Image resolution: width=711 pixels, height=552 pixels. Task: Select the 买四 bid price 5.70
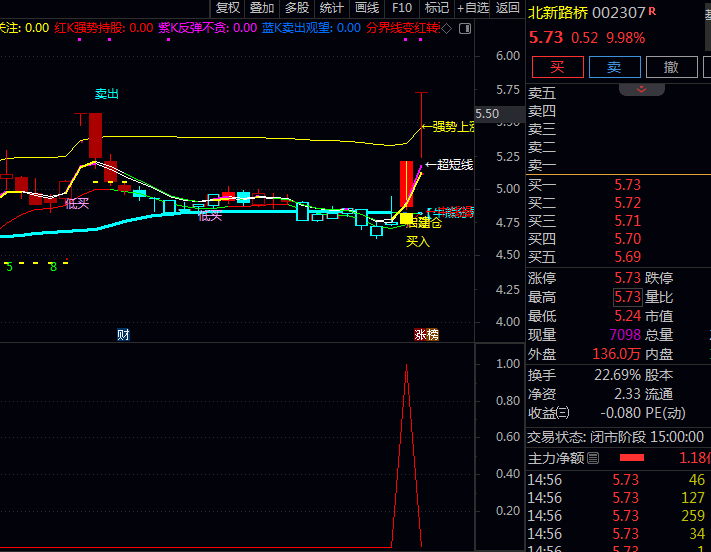coord(627,239)
